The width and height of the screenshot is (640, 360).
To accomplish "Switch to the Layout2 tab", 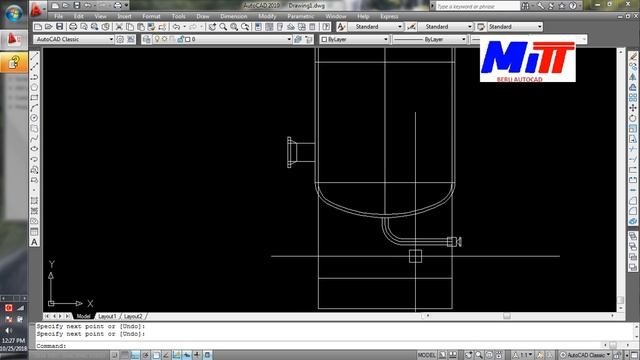I will coord(133,316).
